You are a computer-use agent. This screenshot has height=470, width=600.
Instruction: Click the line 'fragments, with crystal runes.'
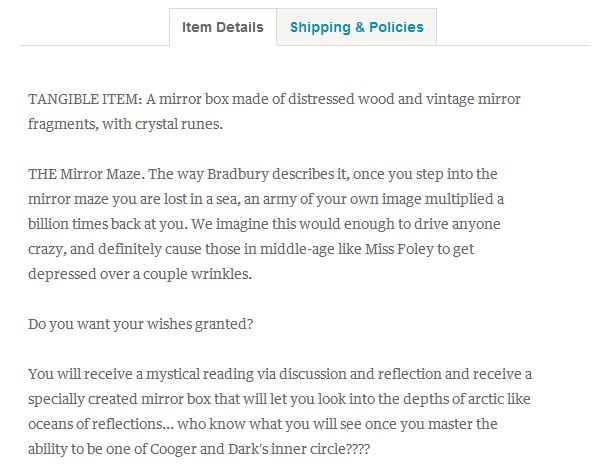click(x=125, y=124)
